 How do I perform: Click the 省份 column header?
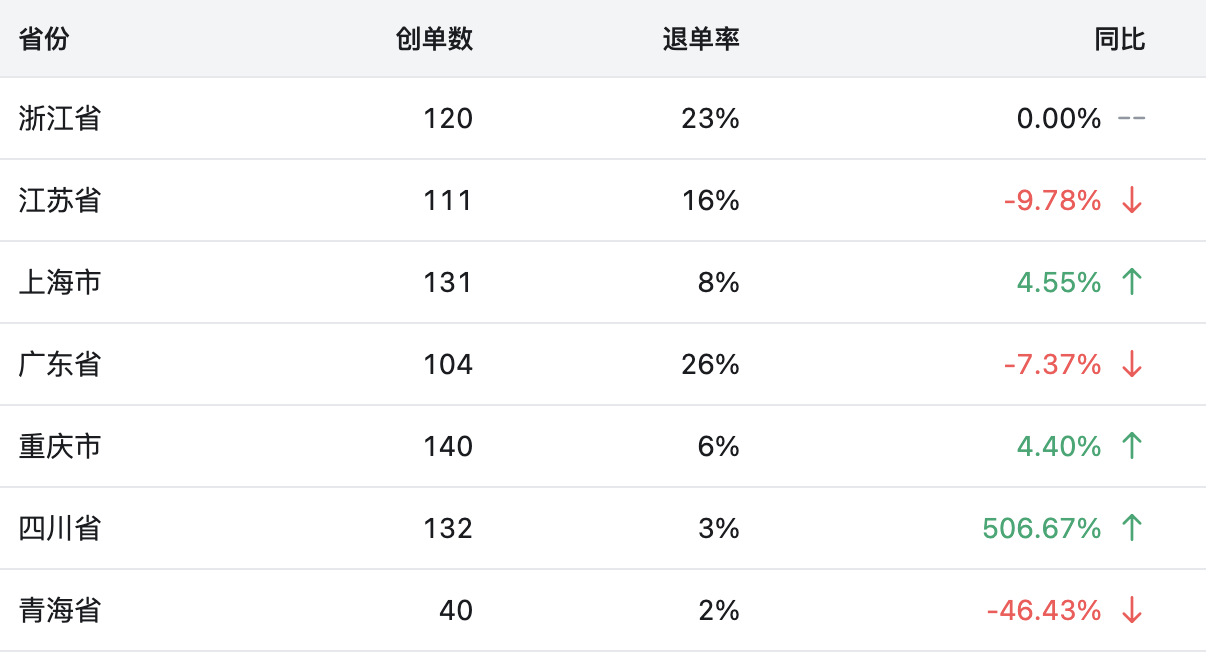45,39
